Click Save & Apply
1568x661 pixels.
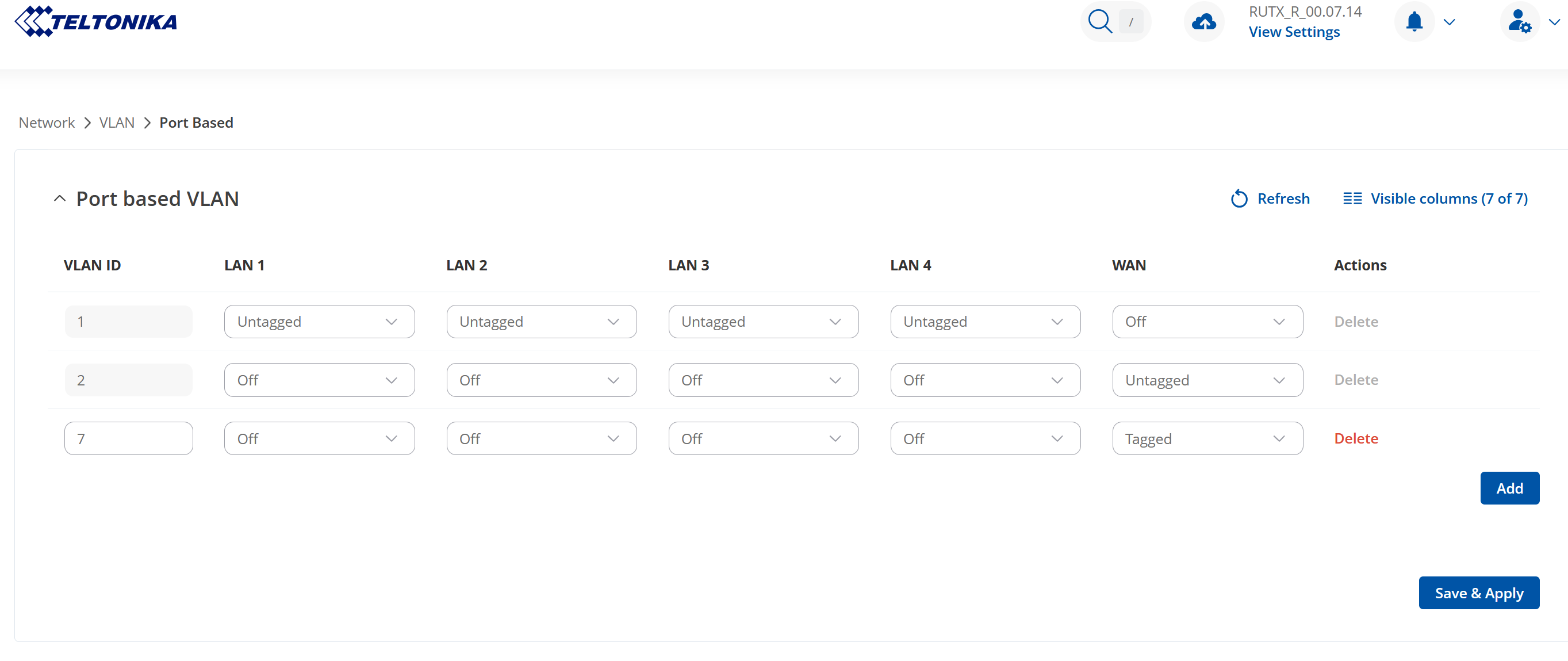point(1479,593)
